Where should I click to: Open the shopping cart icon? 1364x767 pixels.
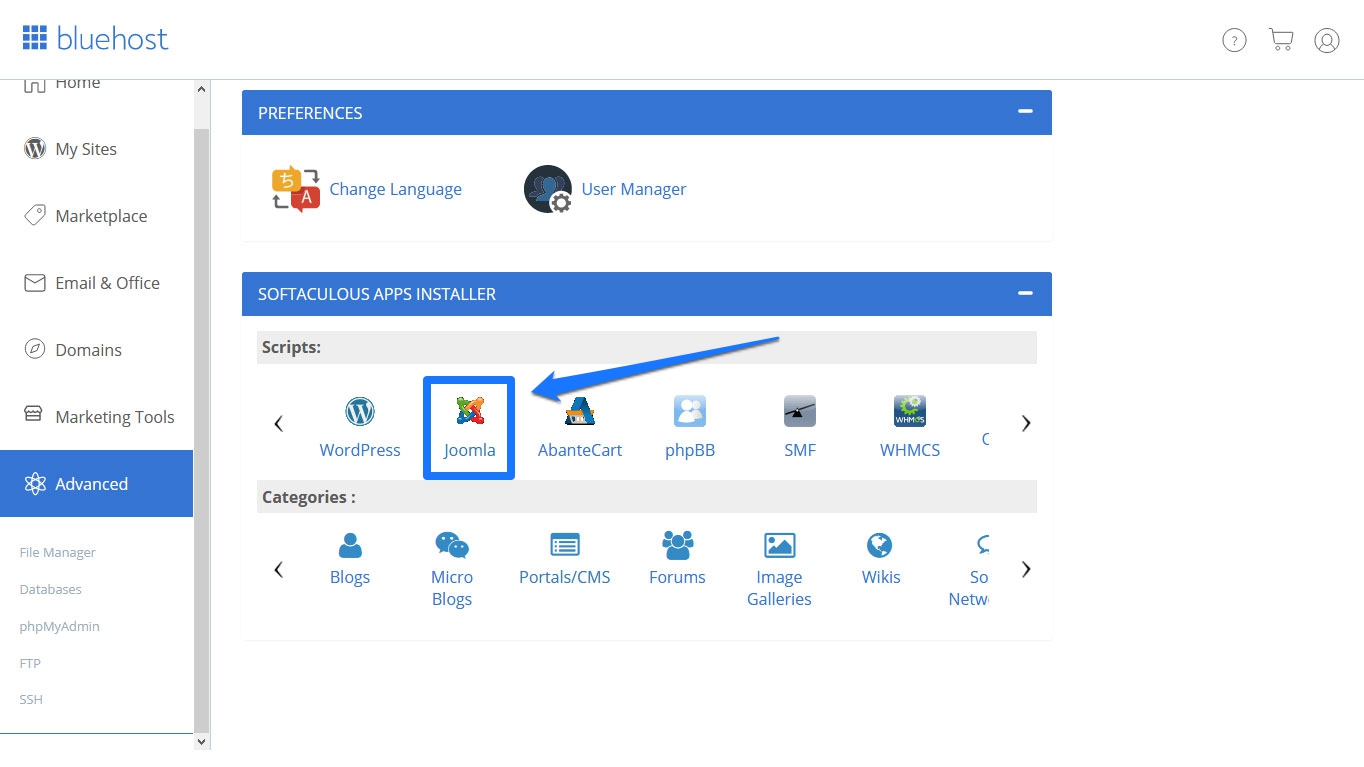[x=1281, y=39]
